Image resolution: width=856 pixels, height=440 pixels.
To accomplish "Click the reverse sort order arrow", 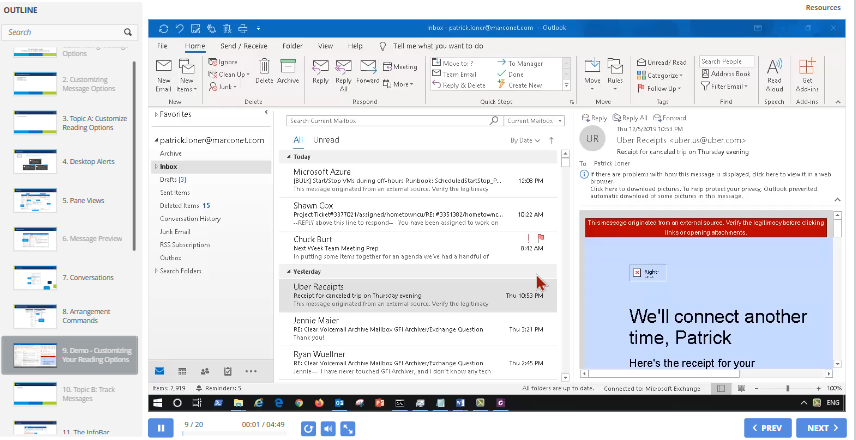I will tap(551, 140).
